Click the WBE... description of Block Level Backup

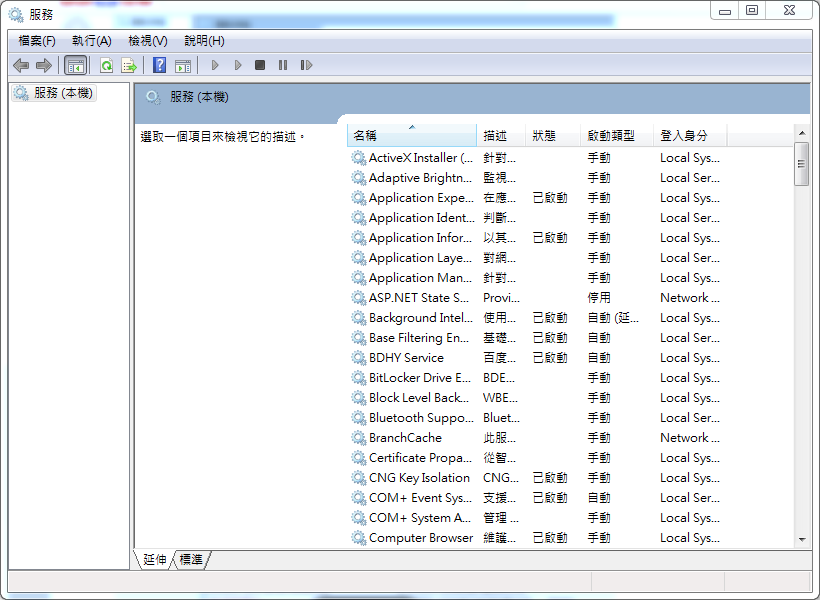(x=500, y=398)
